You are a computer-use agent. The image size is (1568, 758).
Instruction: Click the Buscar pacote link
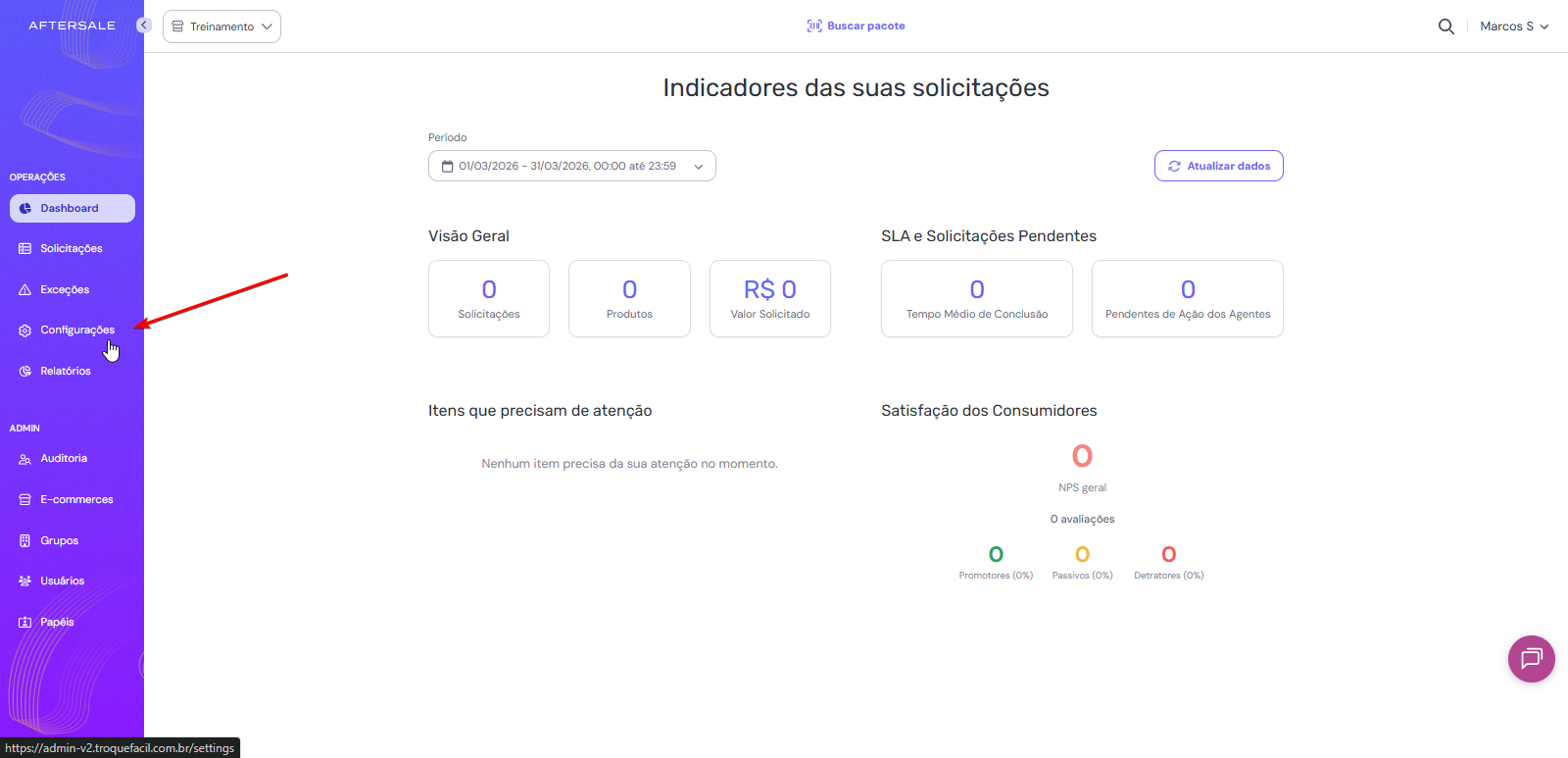point(865,26)
